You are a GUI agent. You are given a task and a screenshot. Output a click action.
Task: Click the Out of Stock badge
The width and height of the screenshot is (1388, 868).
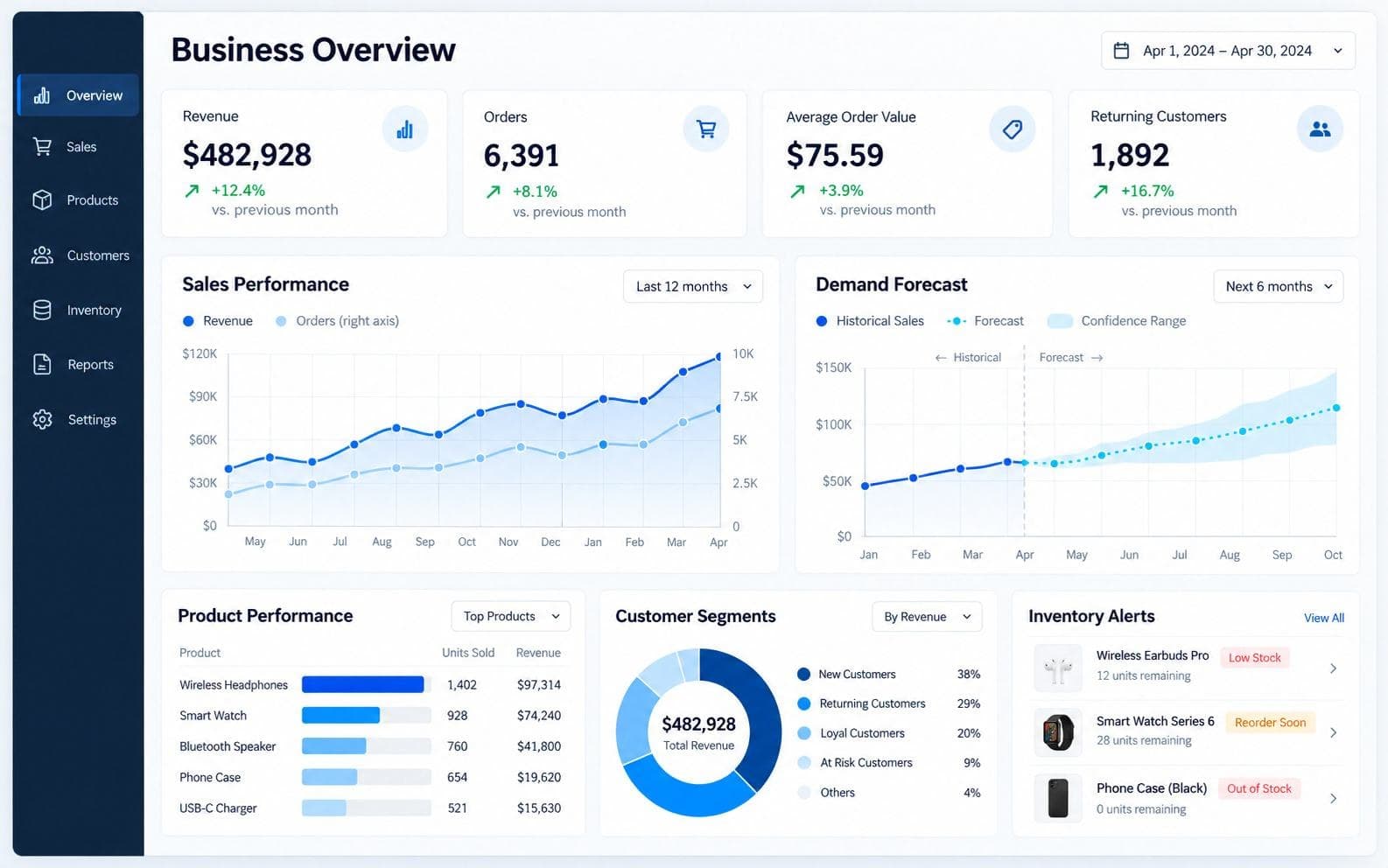pos(1258,788)
